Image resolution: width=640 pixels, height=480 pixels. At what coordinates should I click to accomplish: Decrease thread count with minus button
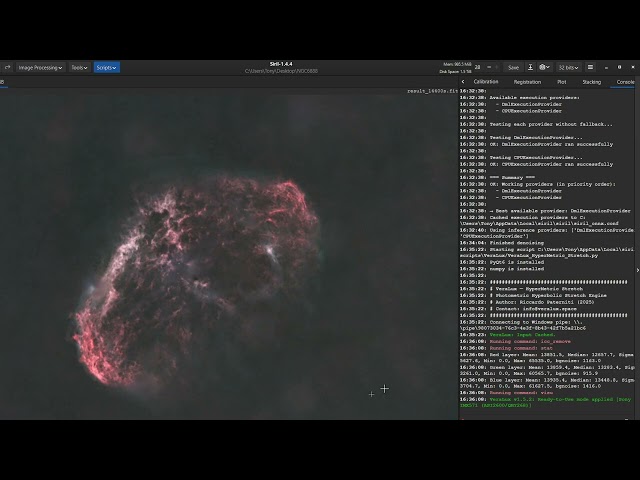[x=489, y=67]
